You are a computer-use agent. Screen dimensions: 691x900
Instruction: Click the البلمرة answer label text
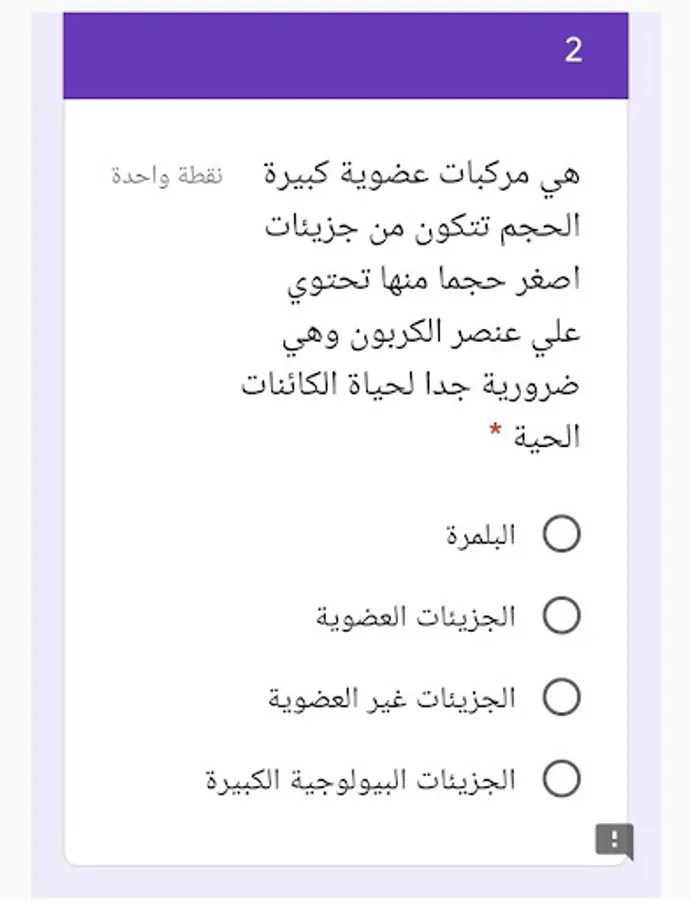click(x=481, y=535)
